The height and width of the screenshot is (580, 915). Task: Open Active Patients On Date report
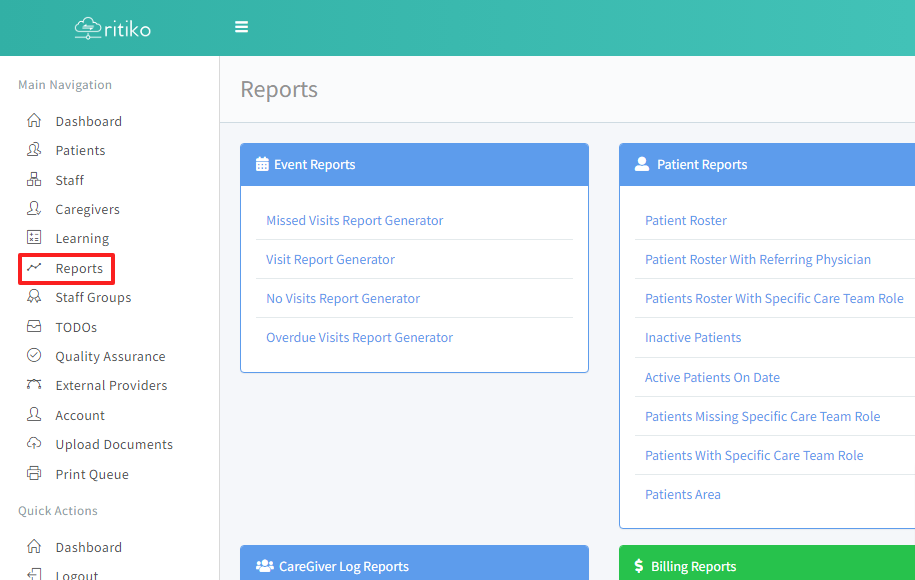click(712, 377)
